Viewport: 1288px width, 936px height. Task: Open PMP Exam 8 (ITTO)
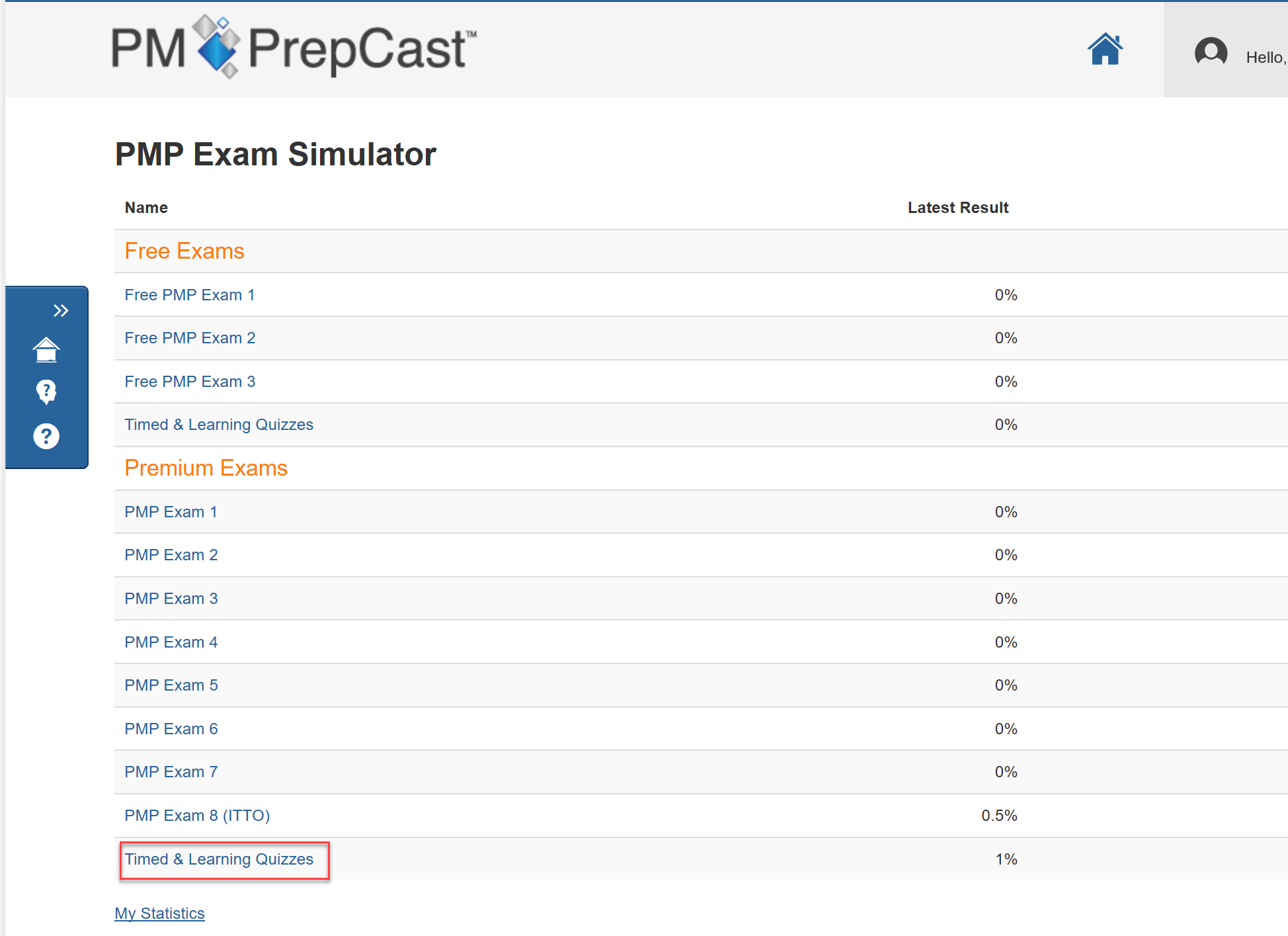(x=197, y=816)
